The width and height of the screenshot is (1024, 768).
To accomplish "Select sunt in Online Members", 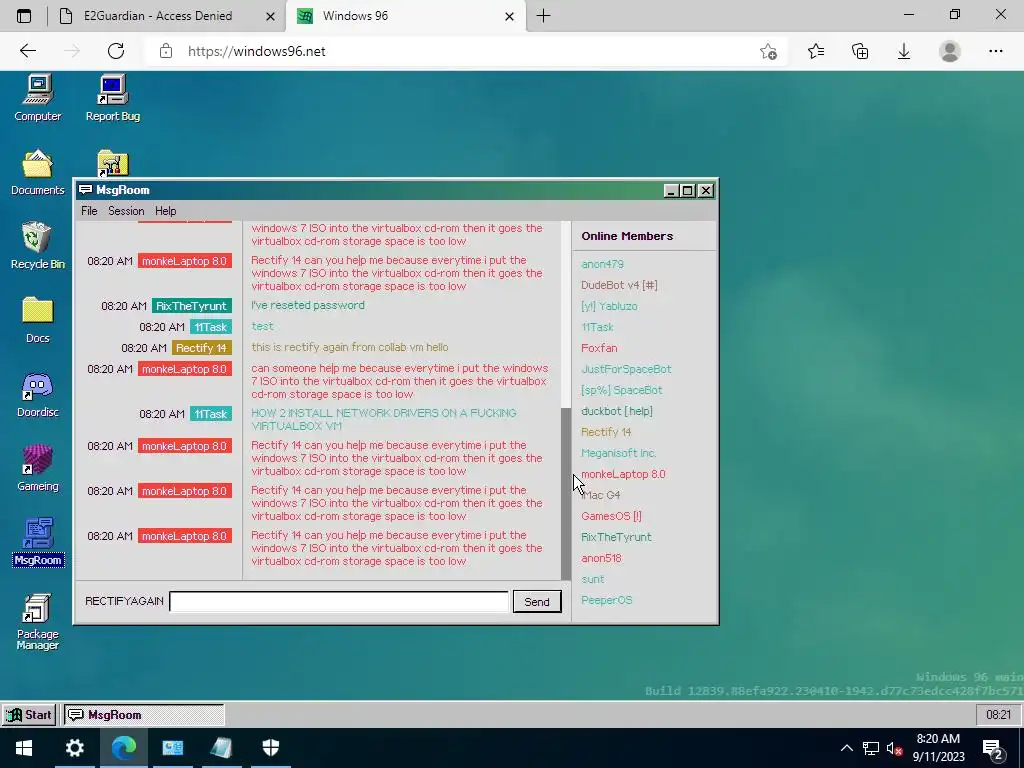I will pyautogui.click(x=592, y=579).
